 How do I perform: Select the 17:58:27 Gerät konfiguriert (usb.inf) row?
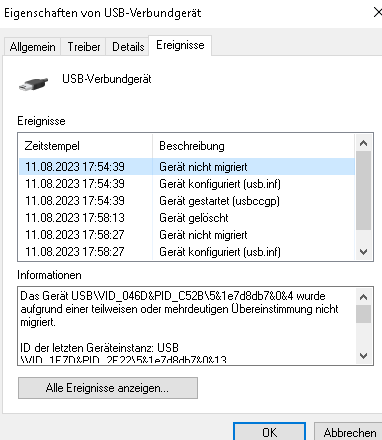187,252
